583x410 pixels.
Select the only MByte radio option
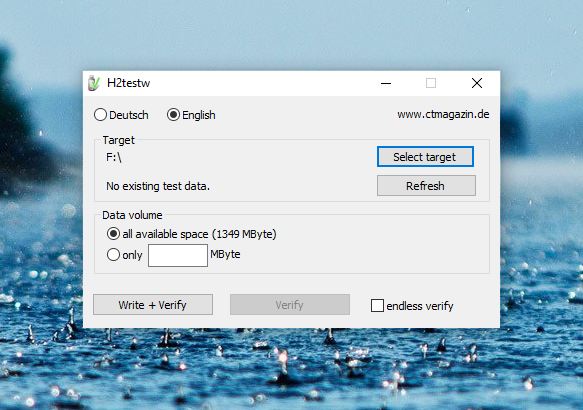pyautogui.click(x=113, y=255)
